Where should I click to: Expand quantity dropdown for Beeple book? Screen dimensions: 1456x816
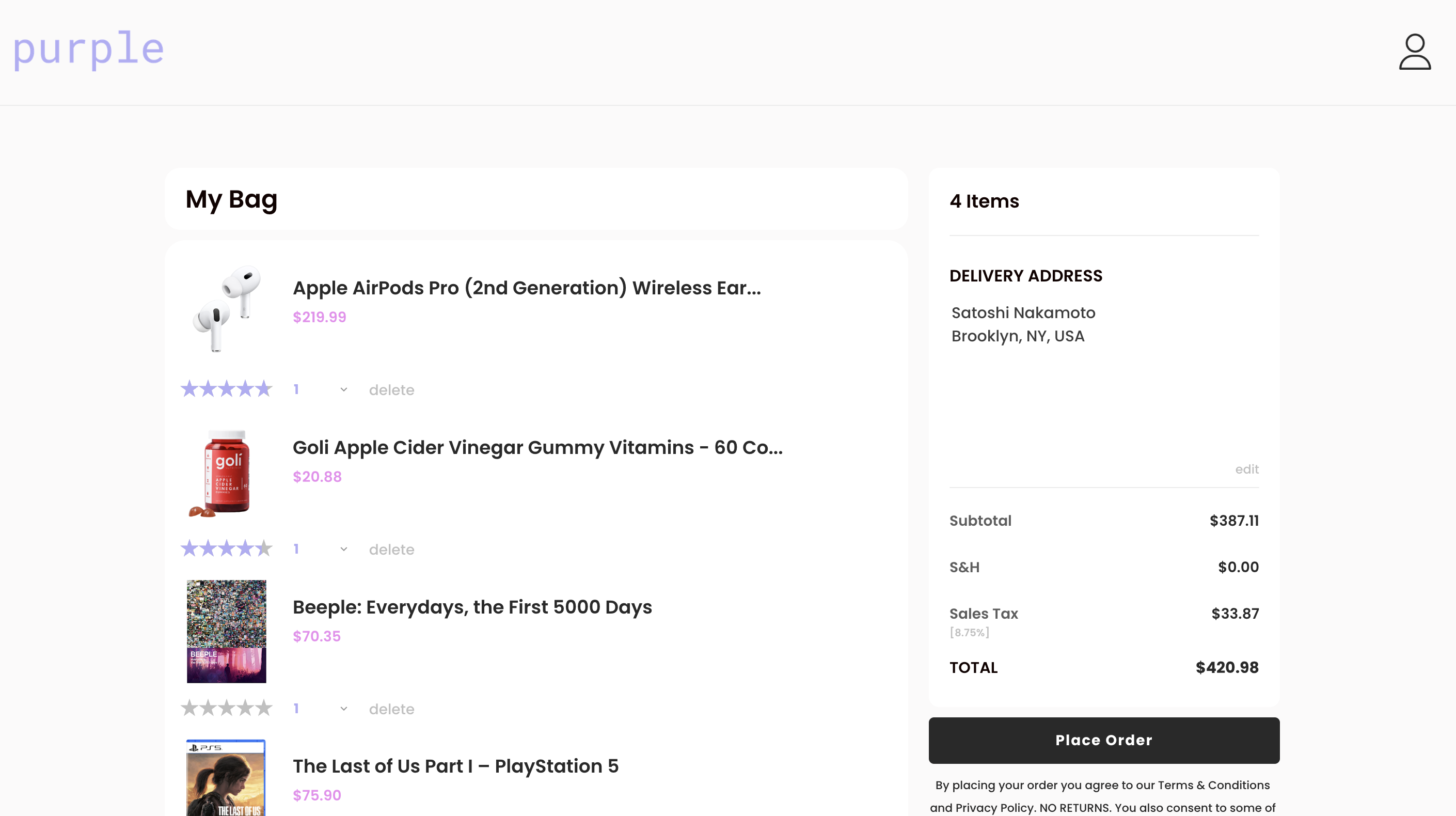click(321, 709)
